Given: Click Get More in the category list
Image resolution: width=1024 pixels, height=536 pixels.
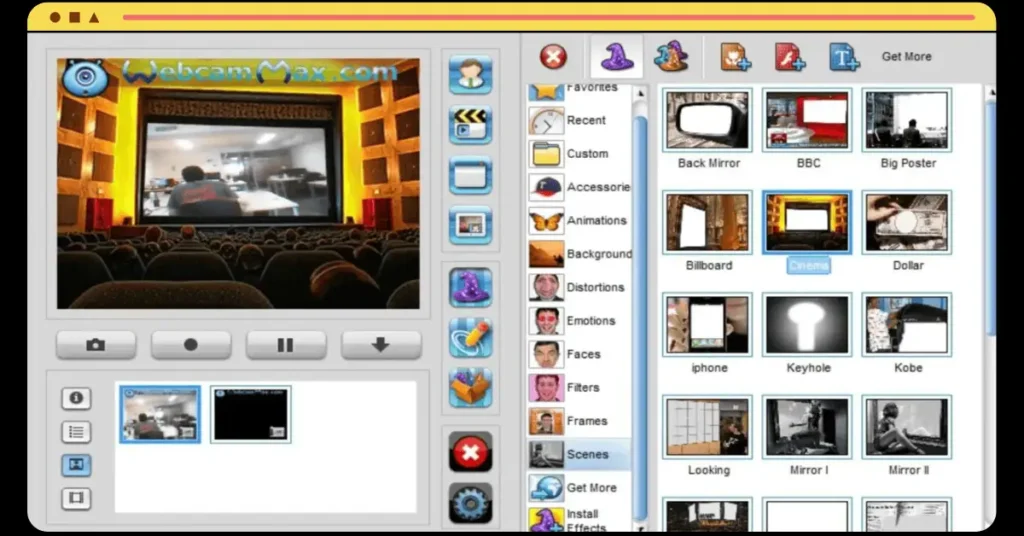Looking at the screenshot, I should tap(579, 488).
